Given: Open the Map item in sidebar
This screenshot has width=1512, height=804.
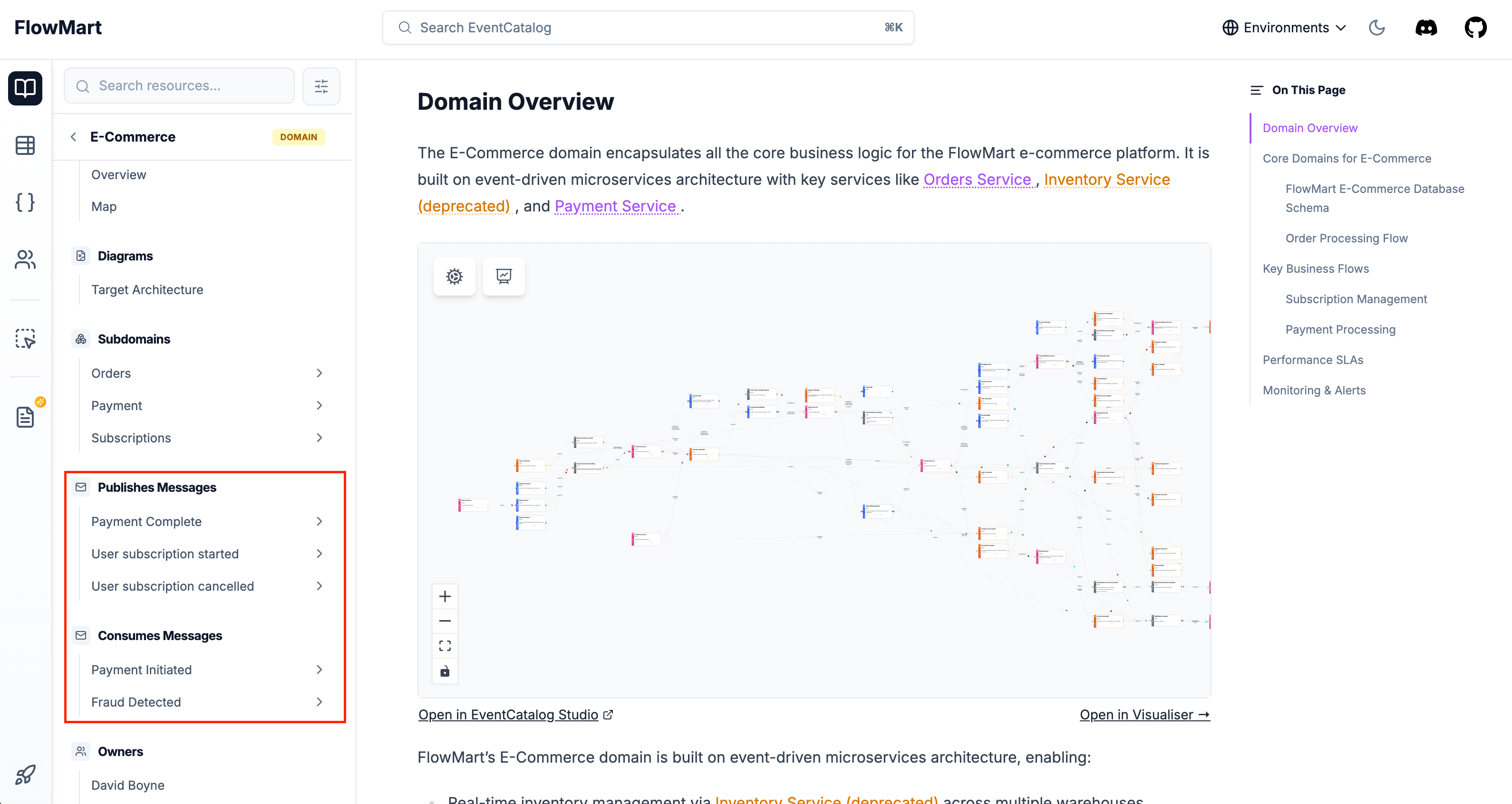Looking at the screenshot, I should tap(104, 206).
